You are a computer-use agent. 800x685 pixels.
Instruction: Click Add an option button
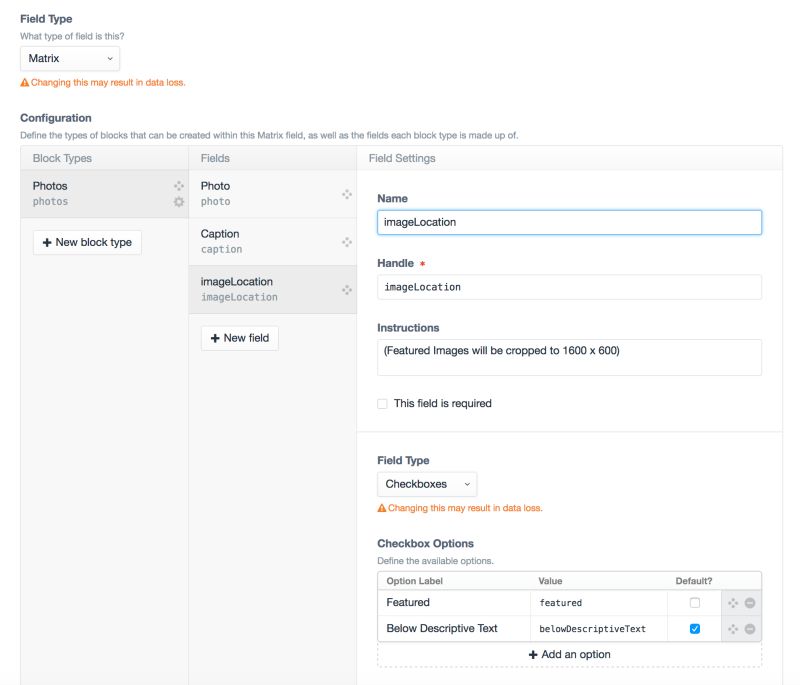click(x=569, y=654)
